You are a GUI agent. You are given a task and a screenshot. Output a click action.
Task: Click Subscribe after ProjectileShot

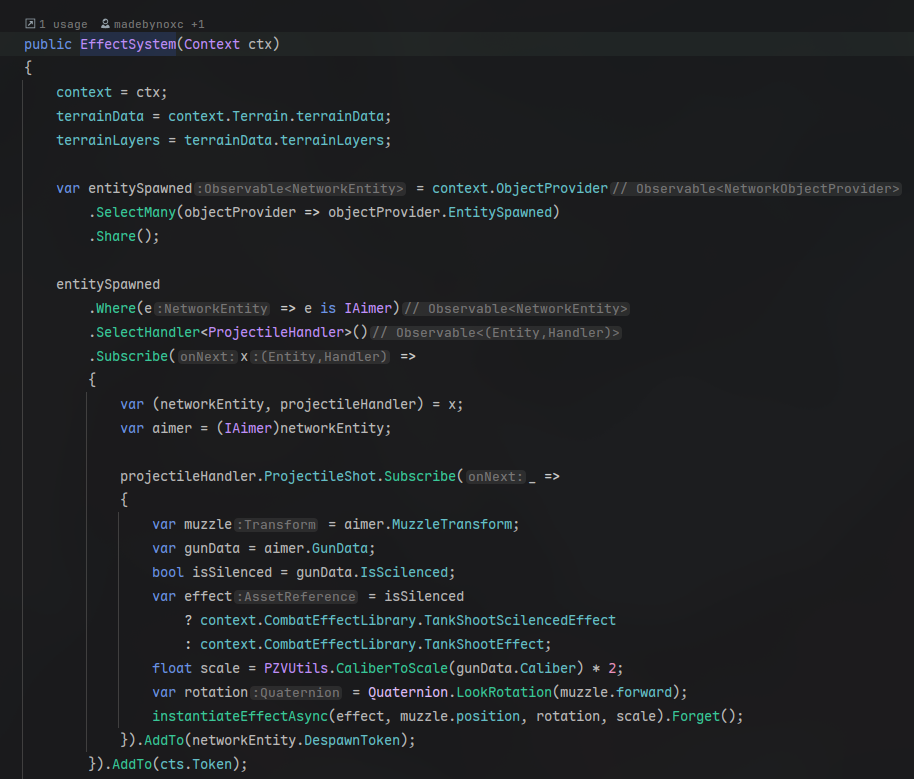click(420, 476)
